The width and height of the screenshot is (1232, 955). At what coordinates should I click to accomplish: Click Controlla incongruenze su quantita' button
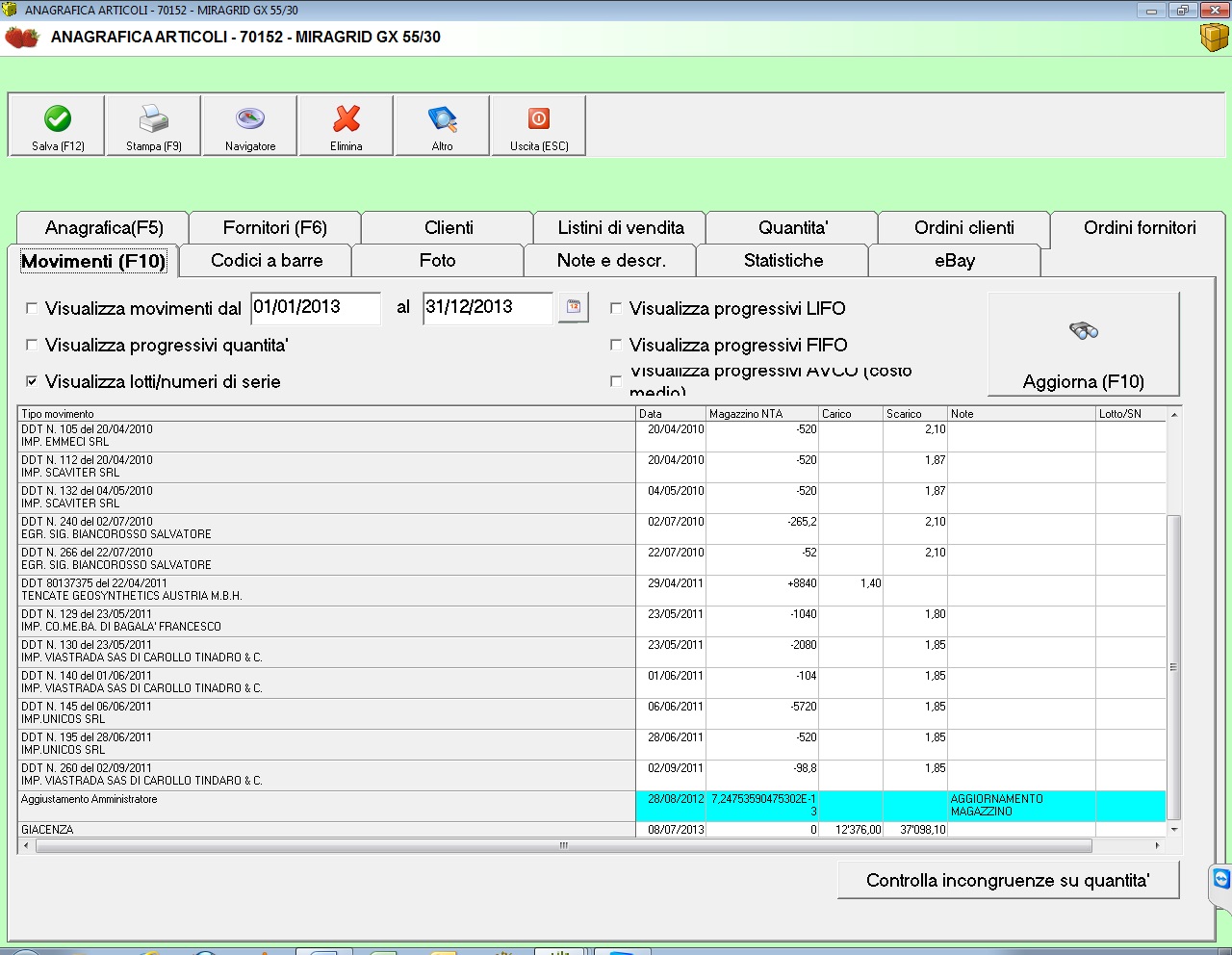pyautogui.click(x=1008, y=881)
